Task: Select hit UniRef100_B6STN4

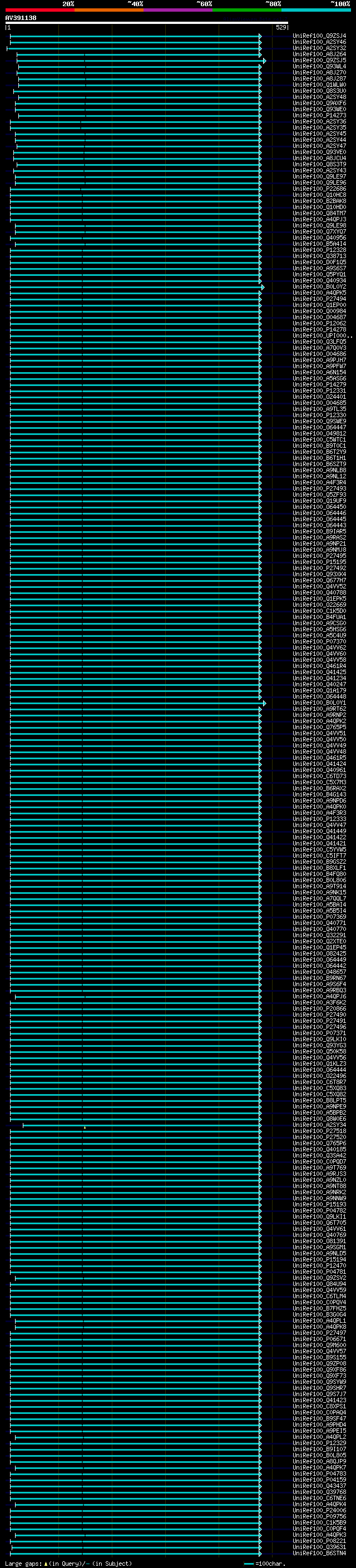Action: click(x=319, y=1554)
